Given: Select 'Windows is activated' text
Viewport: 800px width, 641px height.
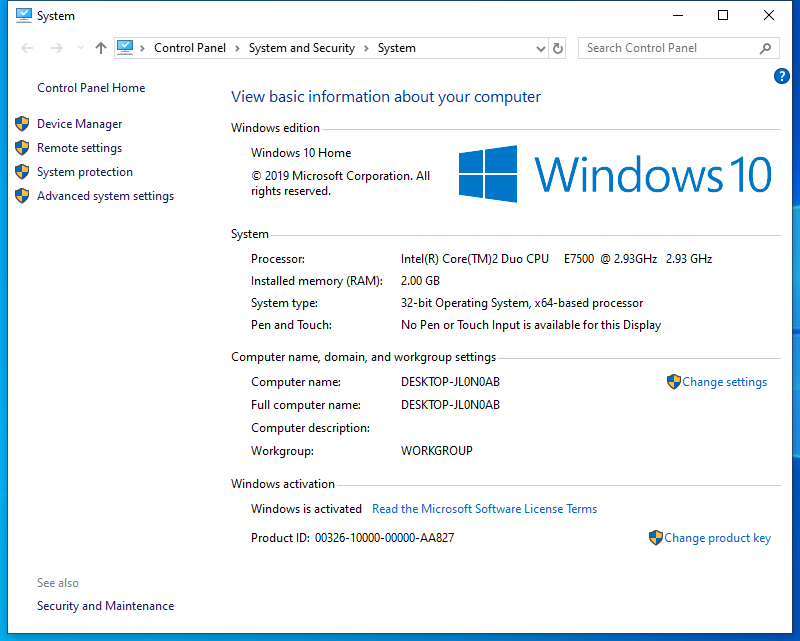Looking at the screenshot, I should pos(306,509).
